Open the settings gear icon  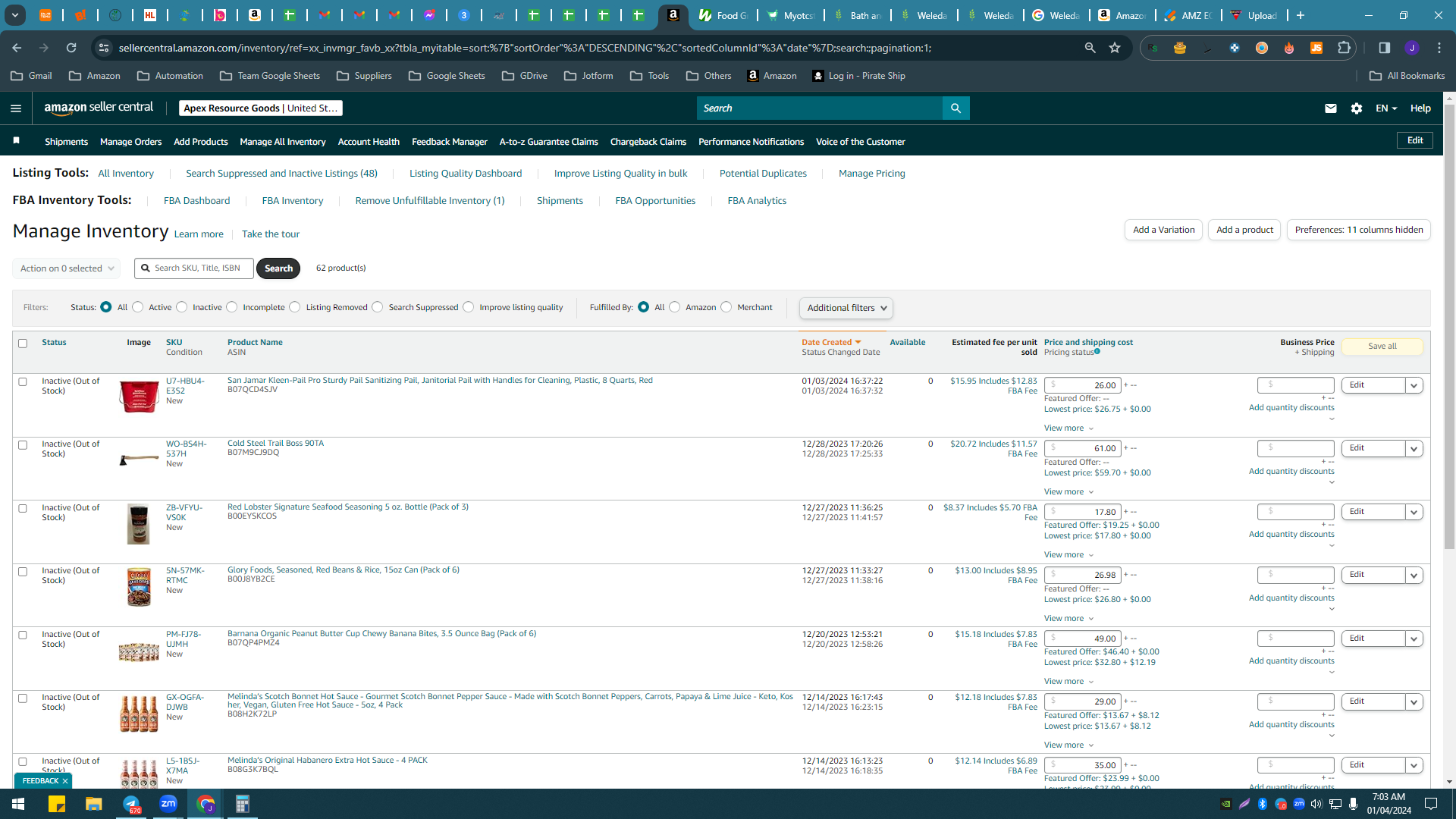pos(1357,108)
